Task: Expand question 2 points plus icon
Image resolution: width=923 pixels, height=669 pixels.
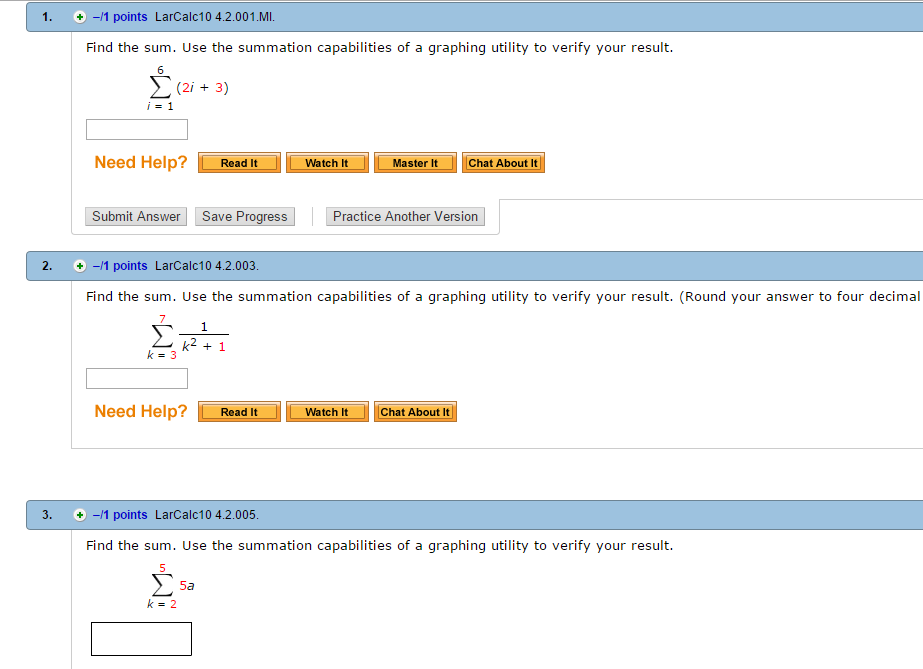Action: [80, 266]
